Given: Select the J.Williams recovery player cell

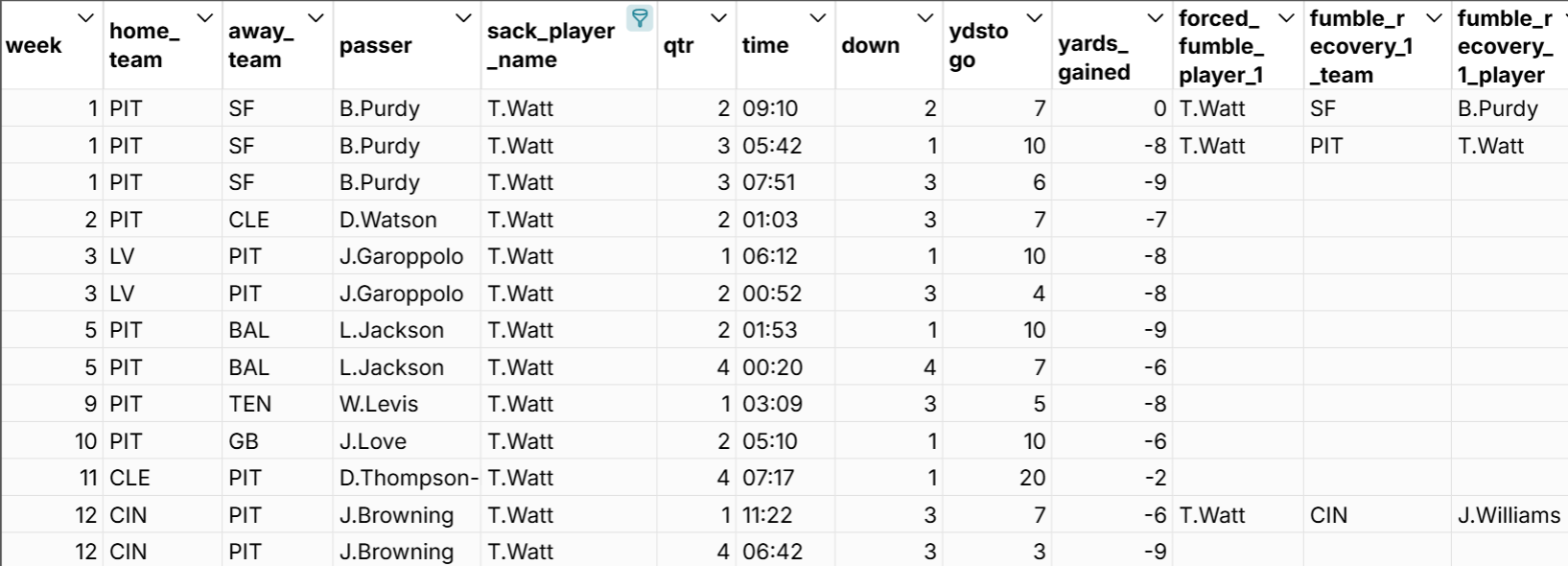Looking at the screenshot, I should pyautogui.click(x=1510, y=514).
